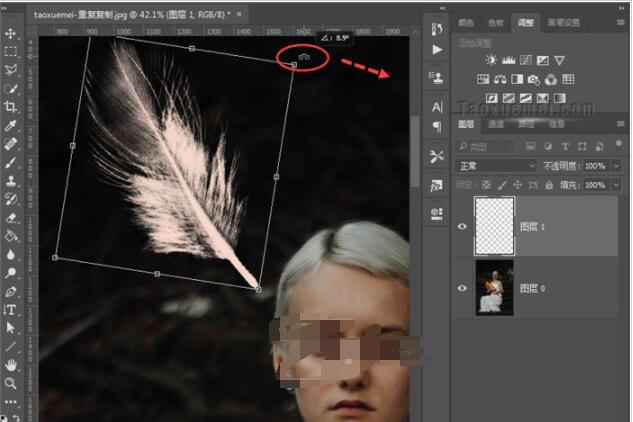
Task: Open the Adjustments panel flyout menu
Action: [x=620, y=23]
